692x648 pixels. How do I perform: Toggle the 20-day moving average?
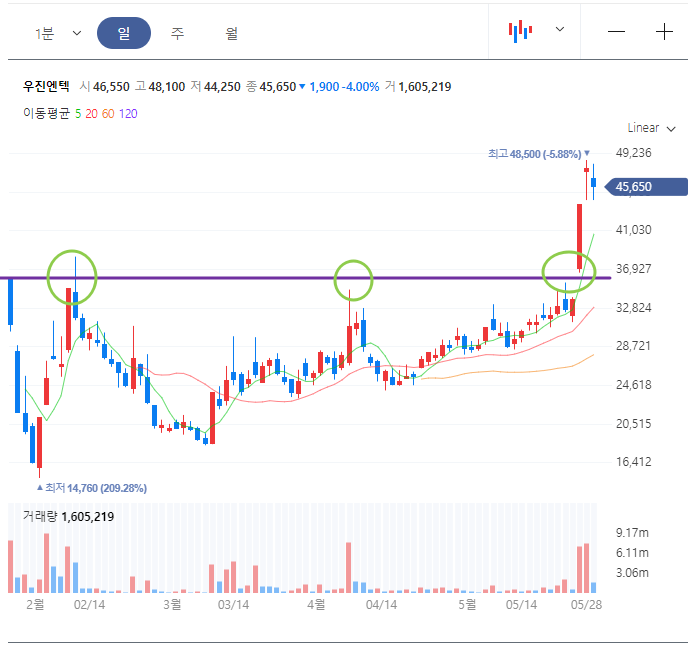click(x=91, y=114)
